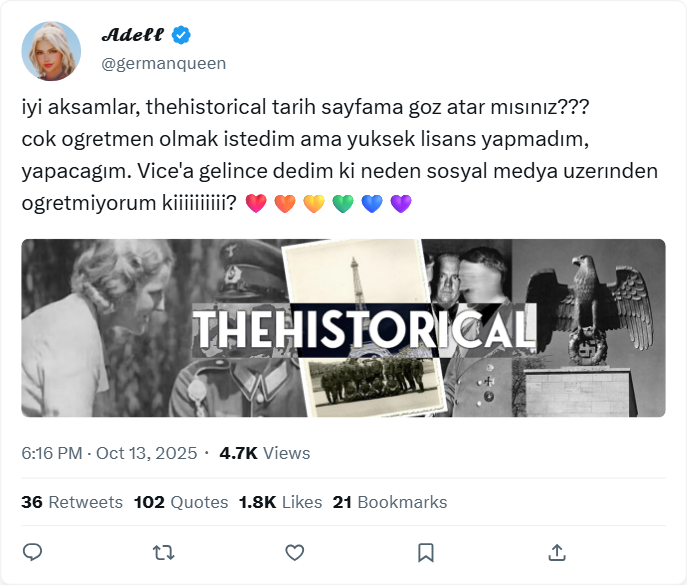Click the blue verified badge next to Adell

181,35
